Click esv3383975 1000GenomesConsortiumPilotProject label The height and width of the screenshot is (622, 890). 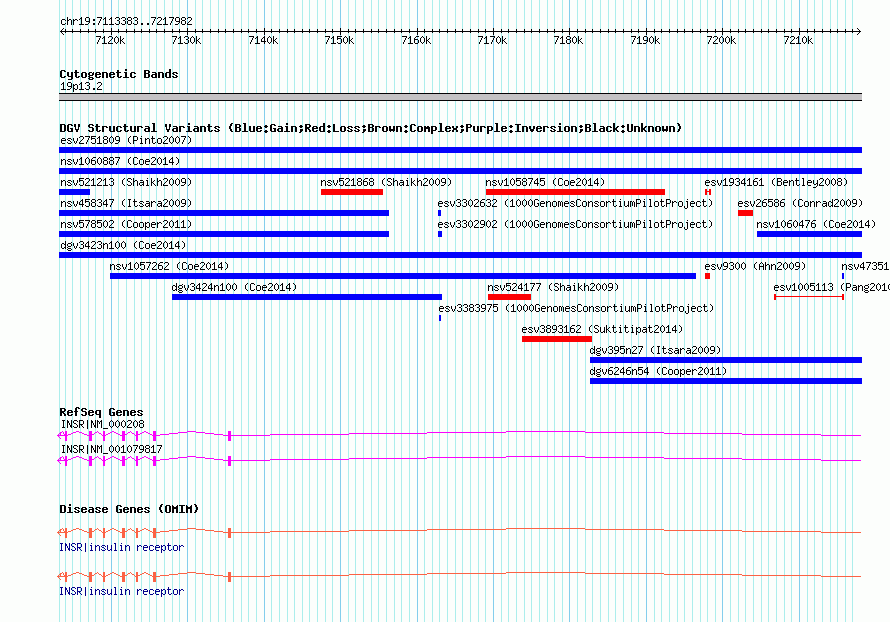click(576, 308)
